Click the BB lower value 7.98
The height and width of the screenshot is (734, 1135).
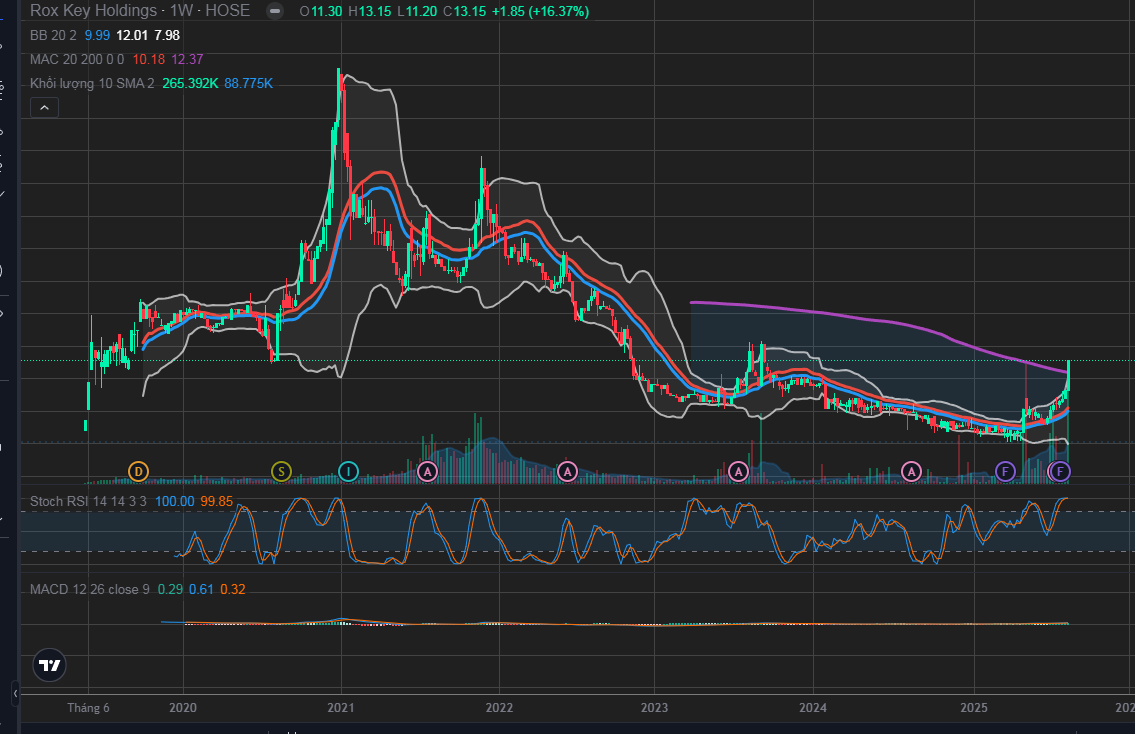167,35
